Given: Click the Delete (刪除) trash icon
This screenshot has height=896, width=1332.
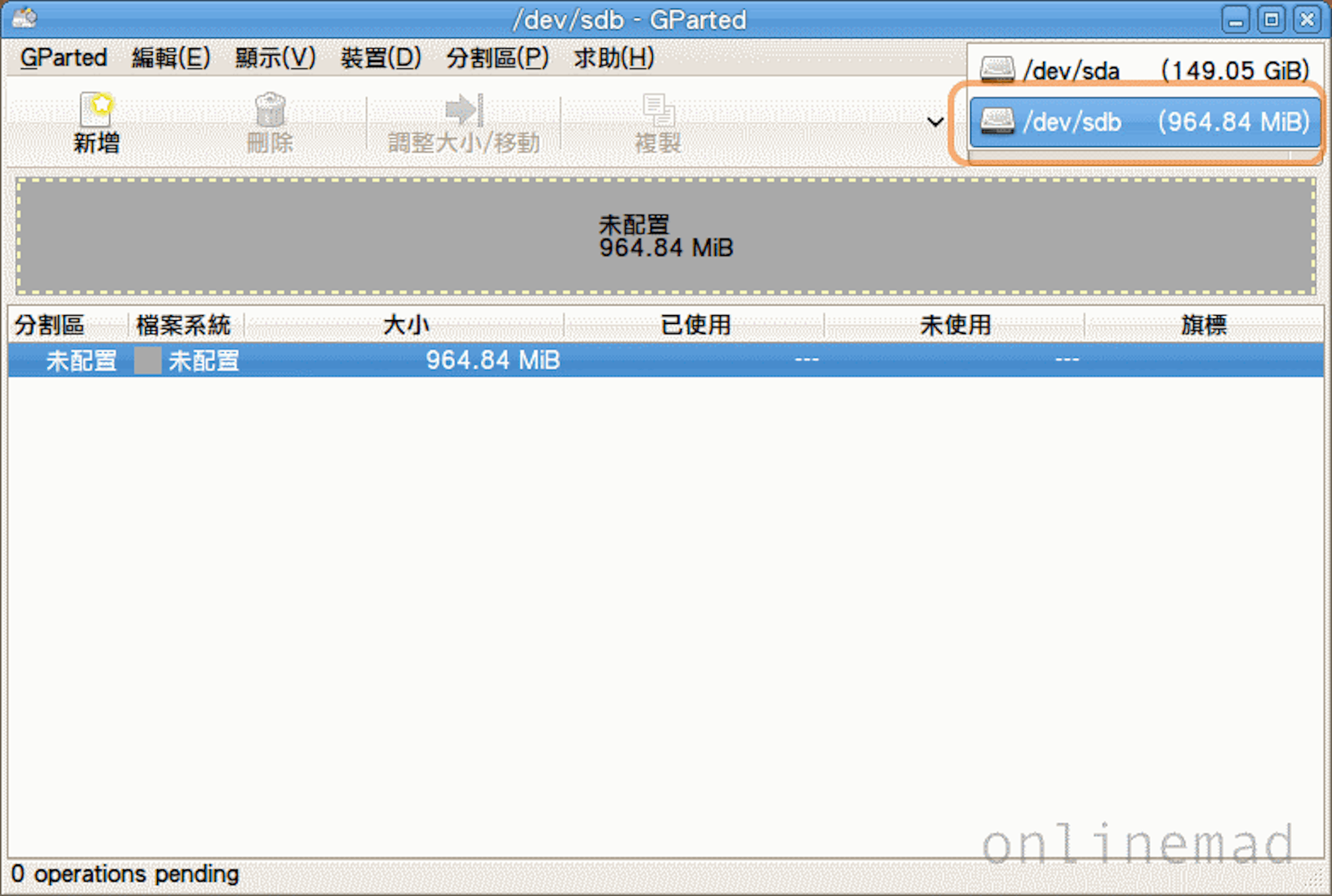Looking at the screenshot, I should pyautogui.click(x=270, y=109).
